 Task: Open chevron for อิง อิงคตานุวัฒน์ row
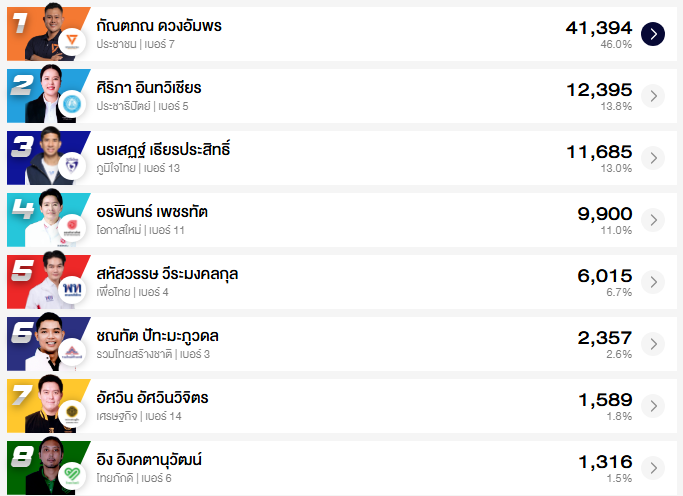652,468
